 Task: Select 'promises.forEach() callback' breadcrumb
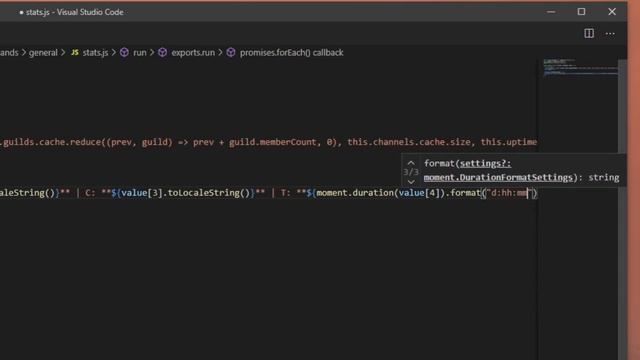[291, 53]
